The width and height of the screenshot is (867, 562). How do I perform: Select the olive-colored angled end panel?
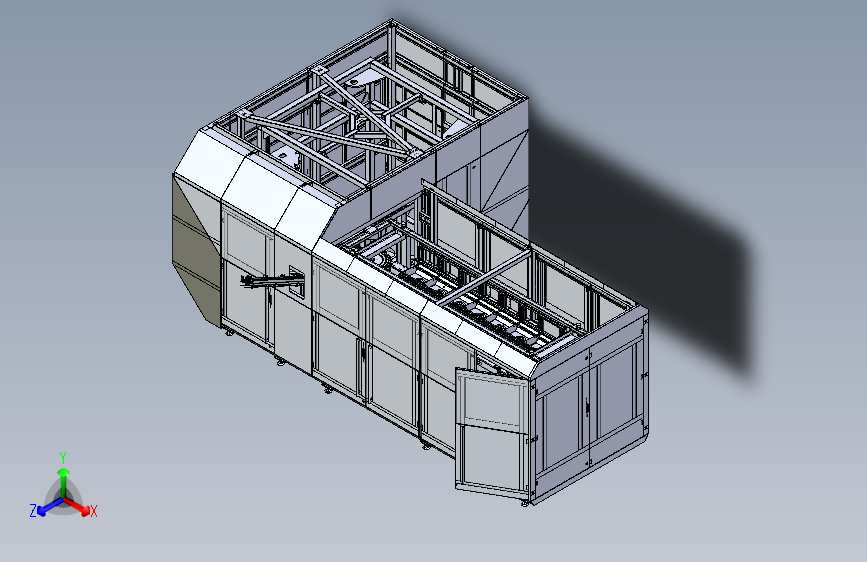coord(195,251)
